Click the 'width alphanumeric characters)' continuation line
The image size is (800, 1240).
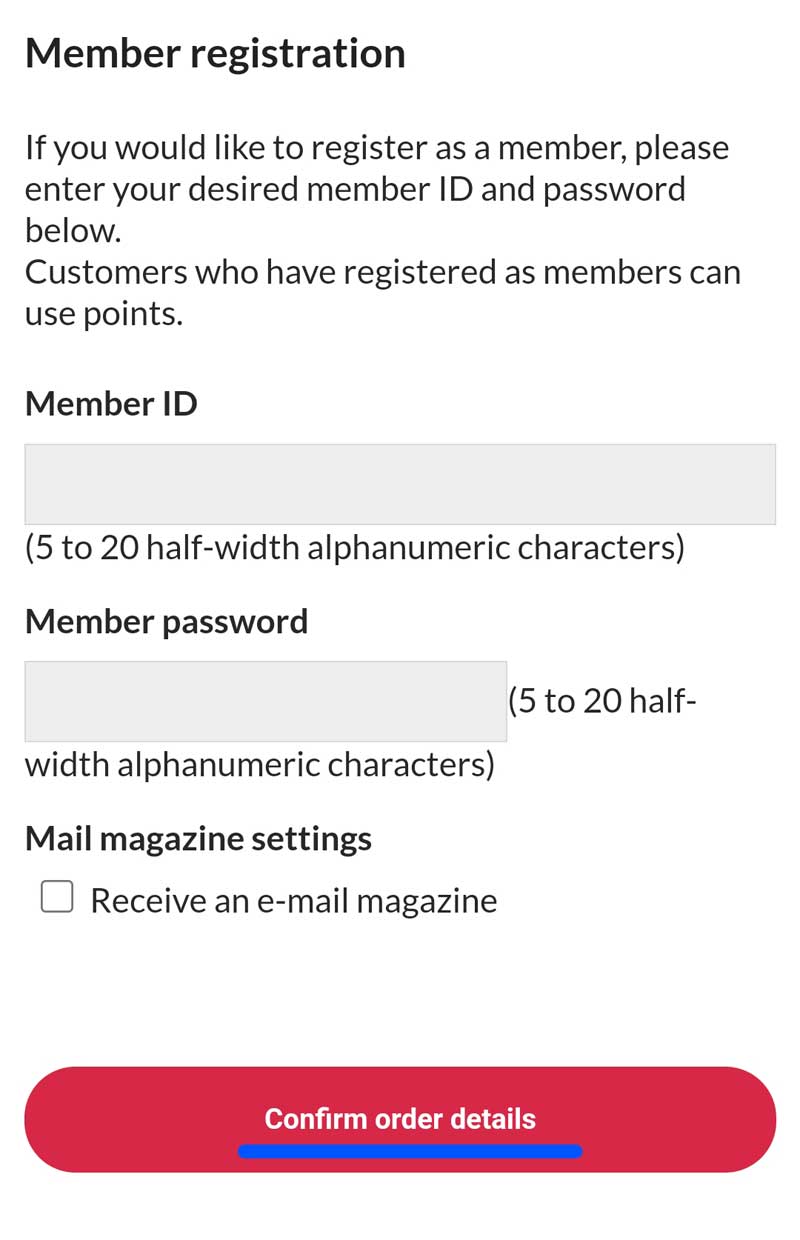point(260,765)
